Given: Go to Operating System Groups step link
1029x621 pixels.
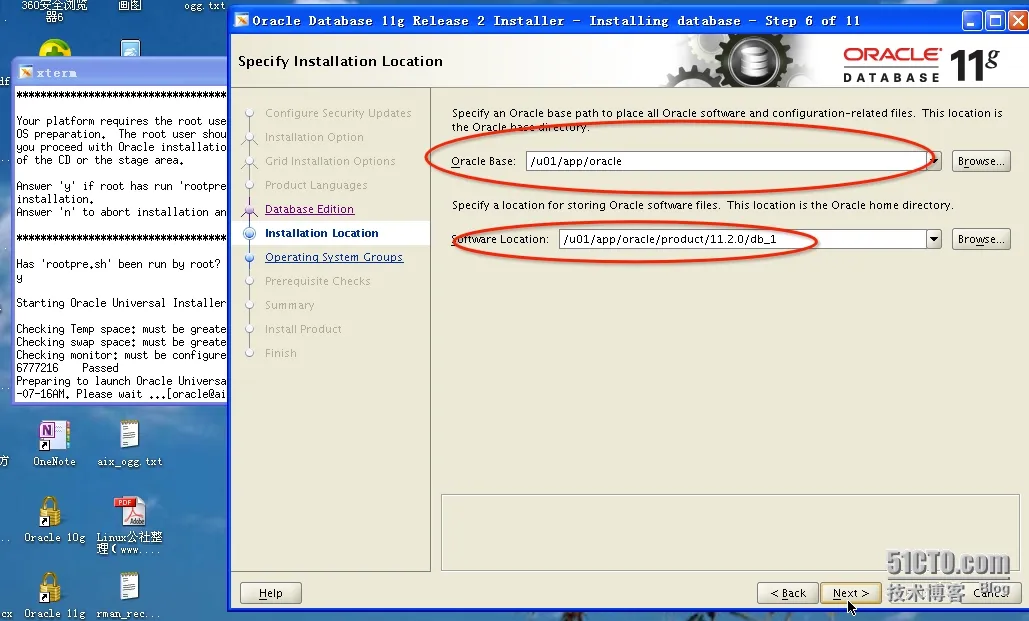Looking at the screenshot, I should pos(334,257).
